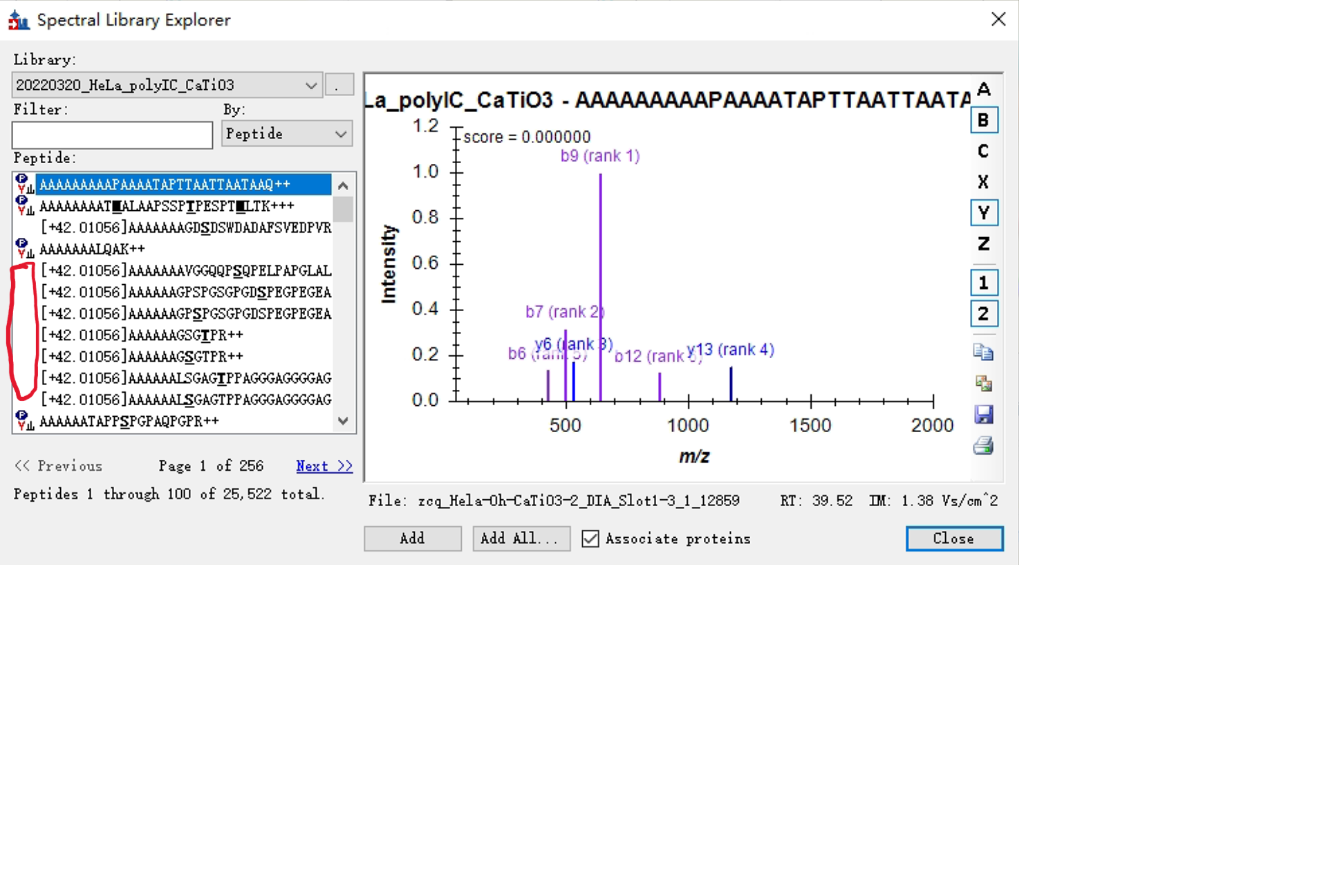Click the copy metafile image icon
1342x896 pixels.
point(983,383)
